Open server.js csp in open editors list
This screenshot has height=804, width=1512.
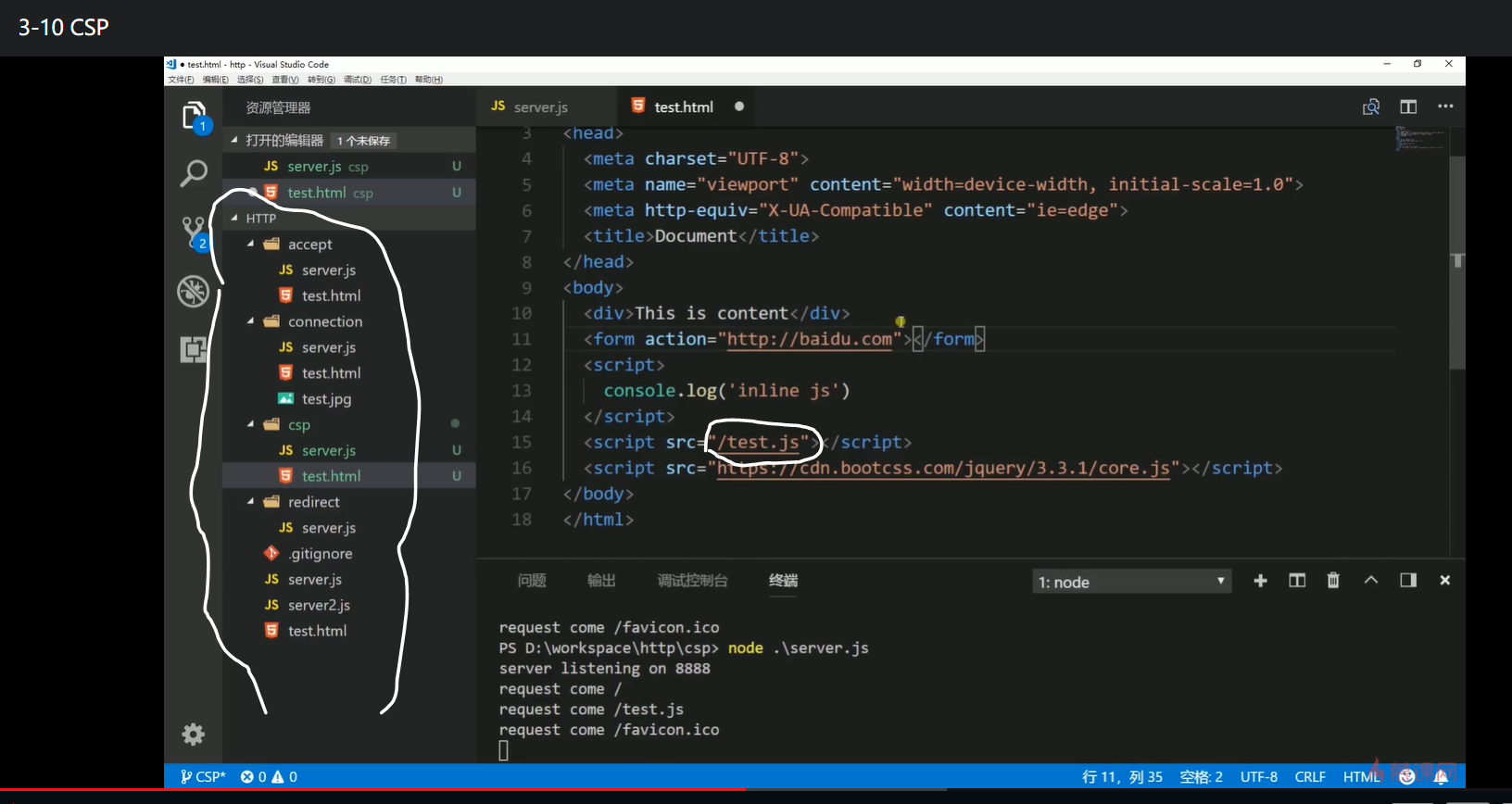pyautogui.click(x=349, y=167)
